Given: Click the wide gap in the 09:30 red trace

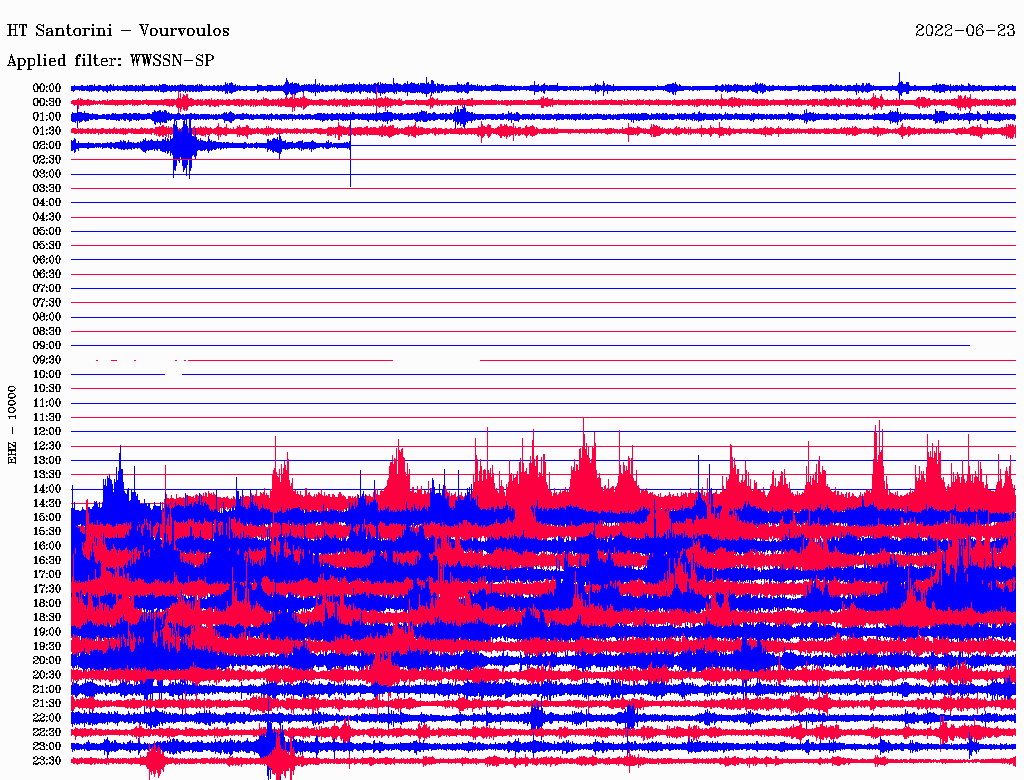Looking at the screenshot, I should (436, 360).
